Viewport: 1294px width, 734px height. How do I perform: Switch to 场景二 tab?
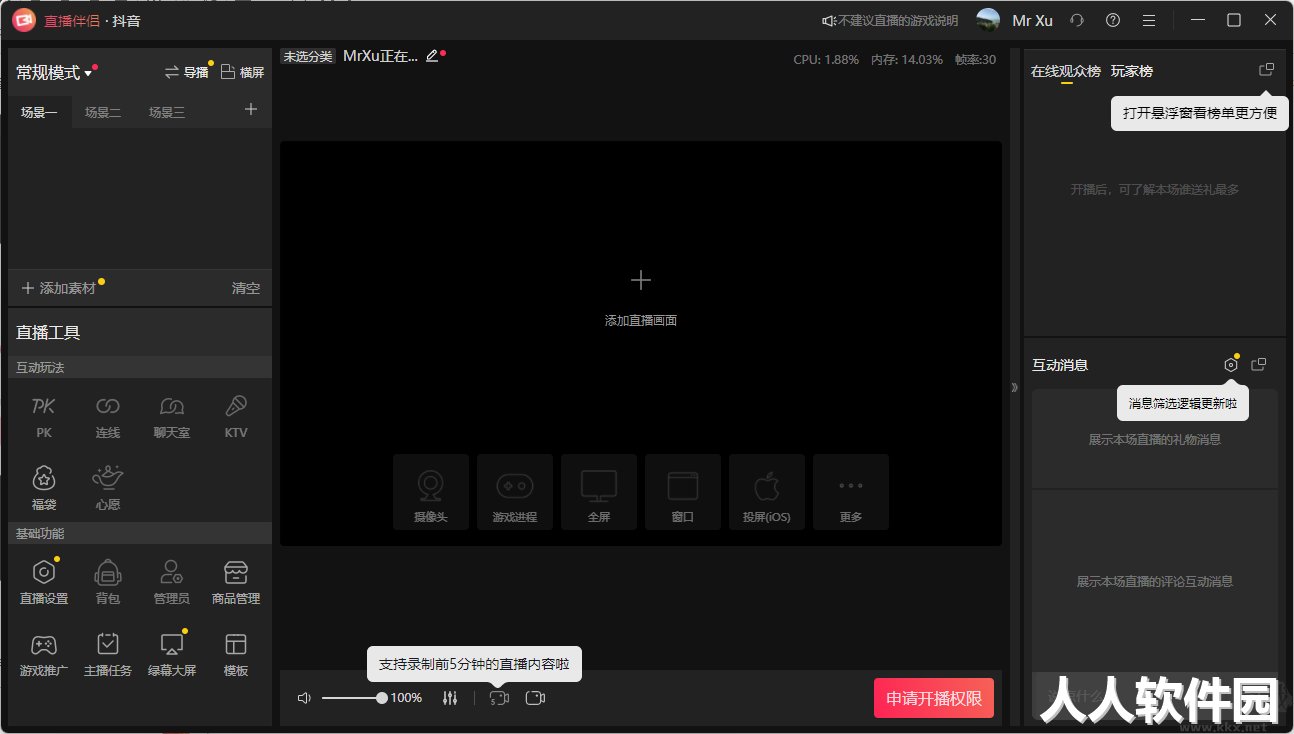(x=103, y=112)
